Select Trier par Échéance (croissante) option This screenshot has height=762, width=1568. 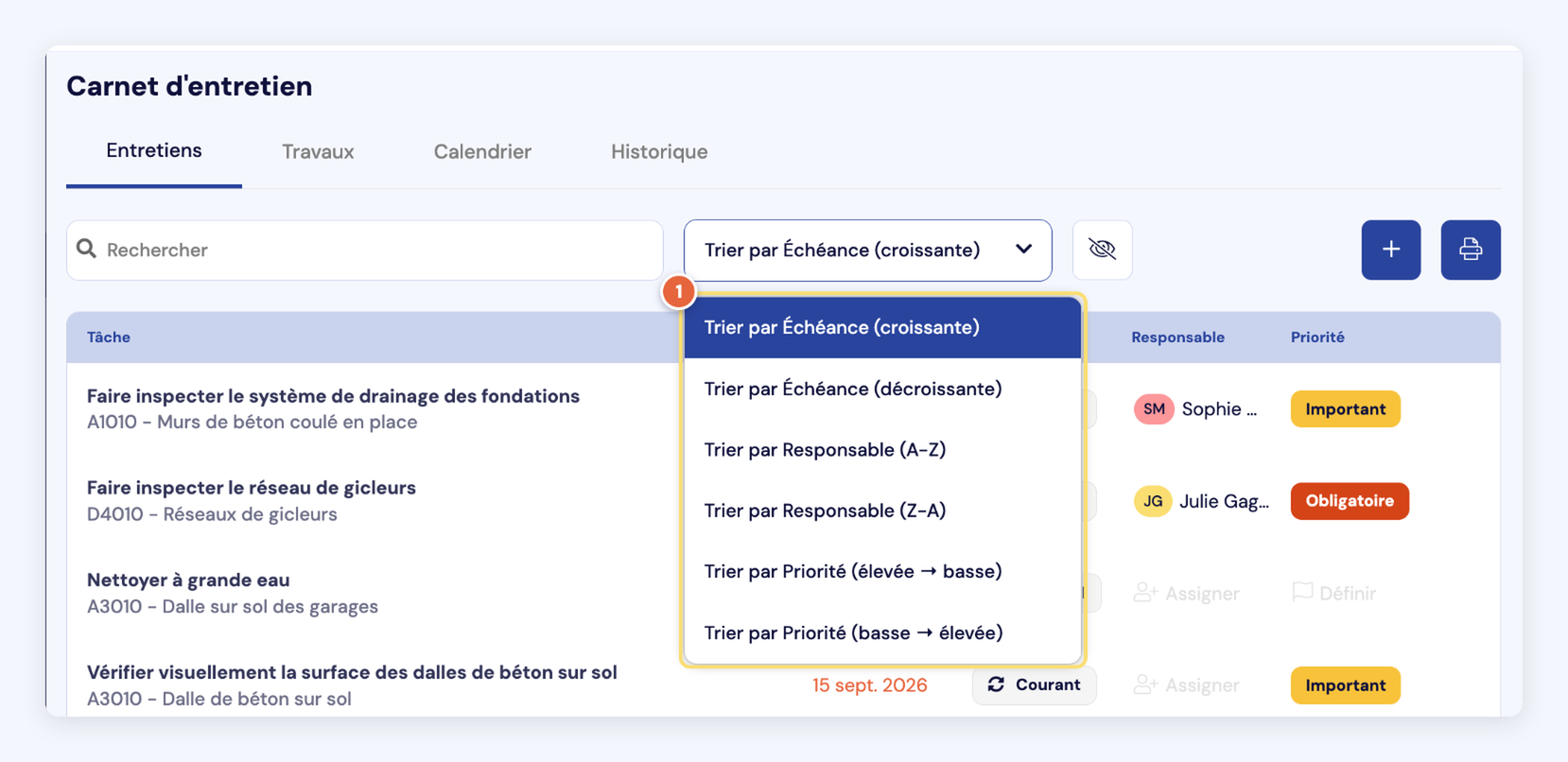click(882, 327)
